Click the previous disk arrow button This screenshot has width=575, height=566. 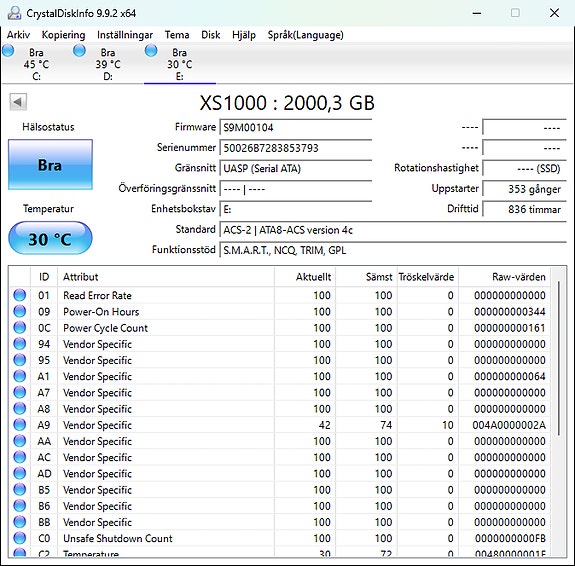coord(18,102)
